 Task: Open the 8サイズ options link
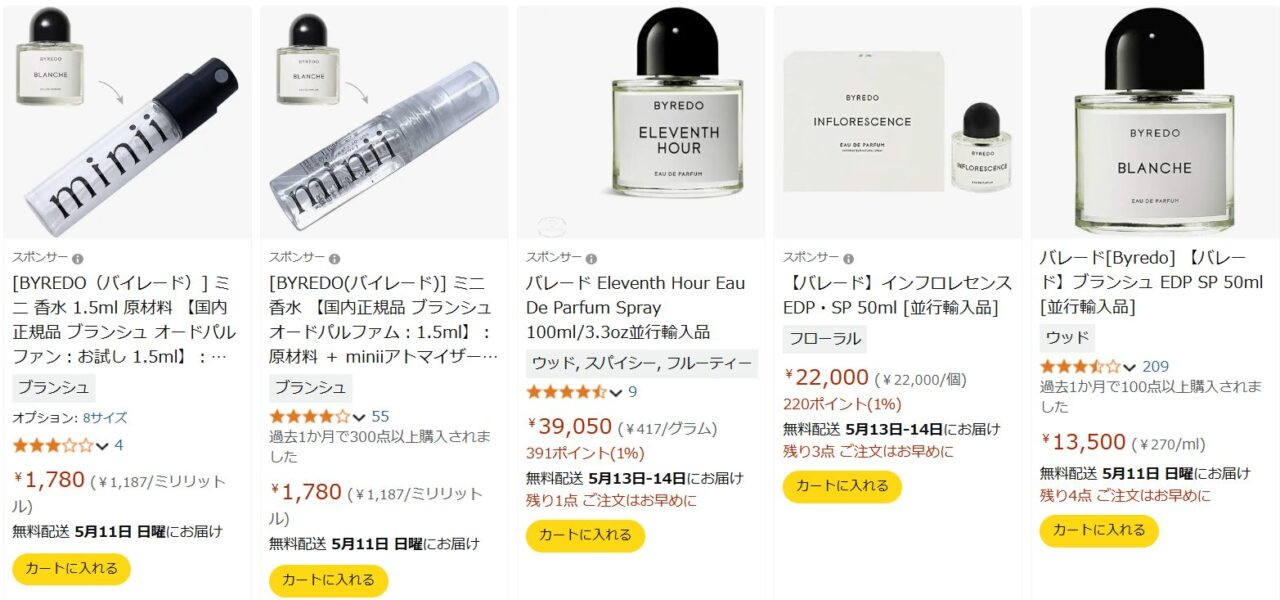click(x=105, y=418)
